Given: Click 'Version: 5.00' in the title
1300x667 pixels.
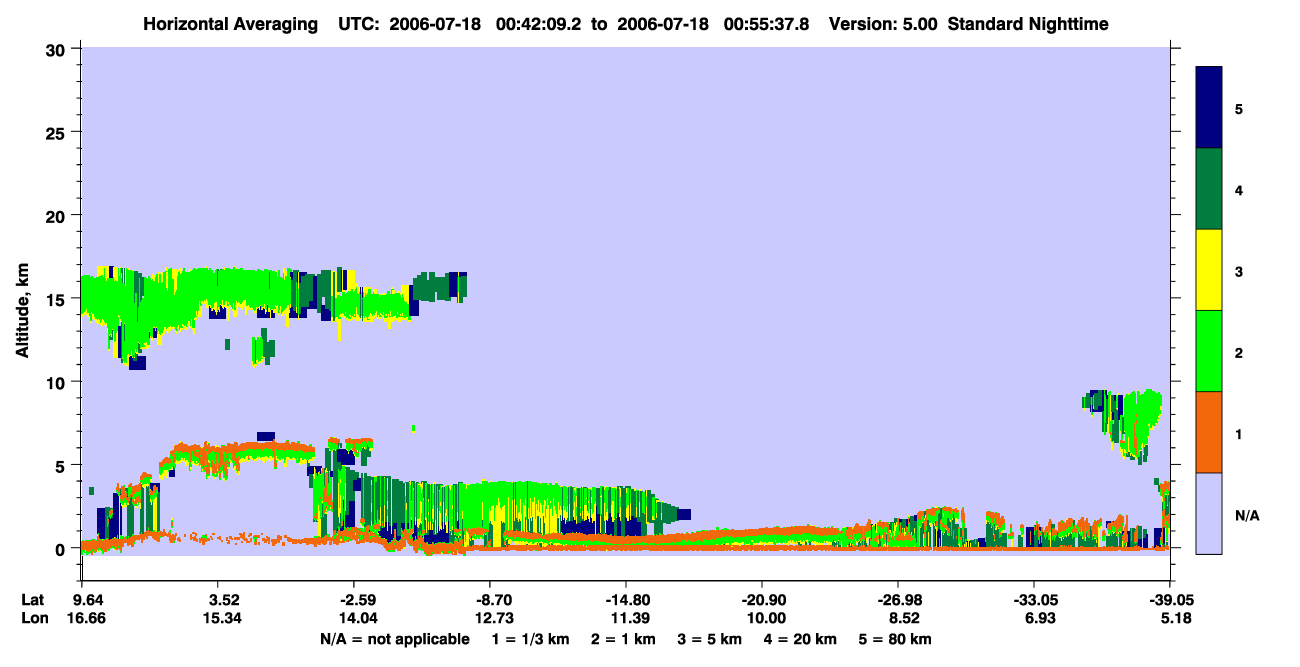Looking at the screenshot, I should click(x=883, y=24).
